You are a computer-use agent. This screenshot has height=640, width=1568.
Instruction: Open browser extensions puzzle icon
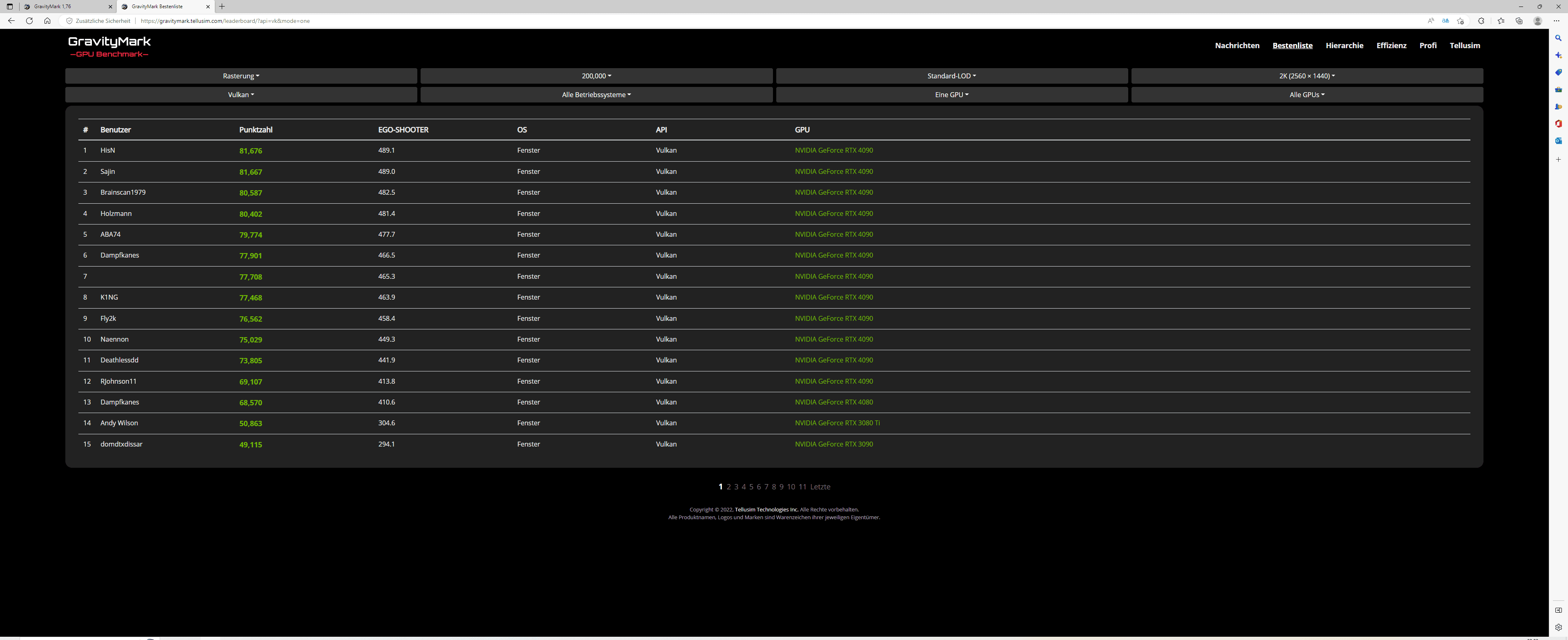pyautogui.click(x=1481, y=21)
